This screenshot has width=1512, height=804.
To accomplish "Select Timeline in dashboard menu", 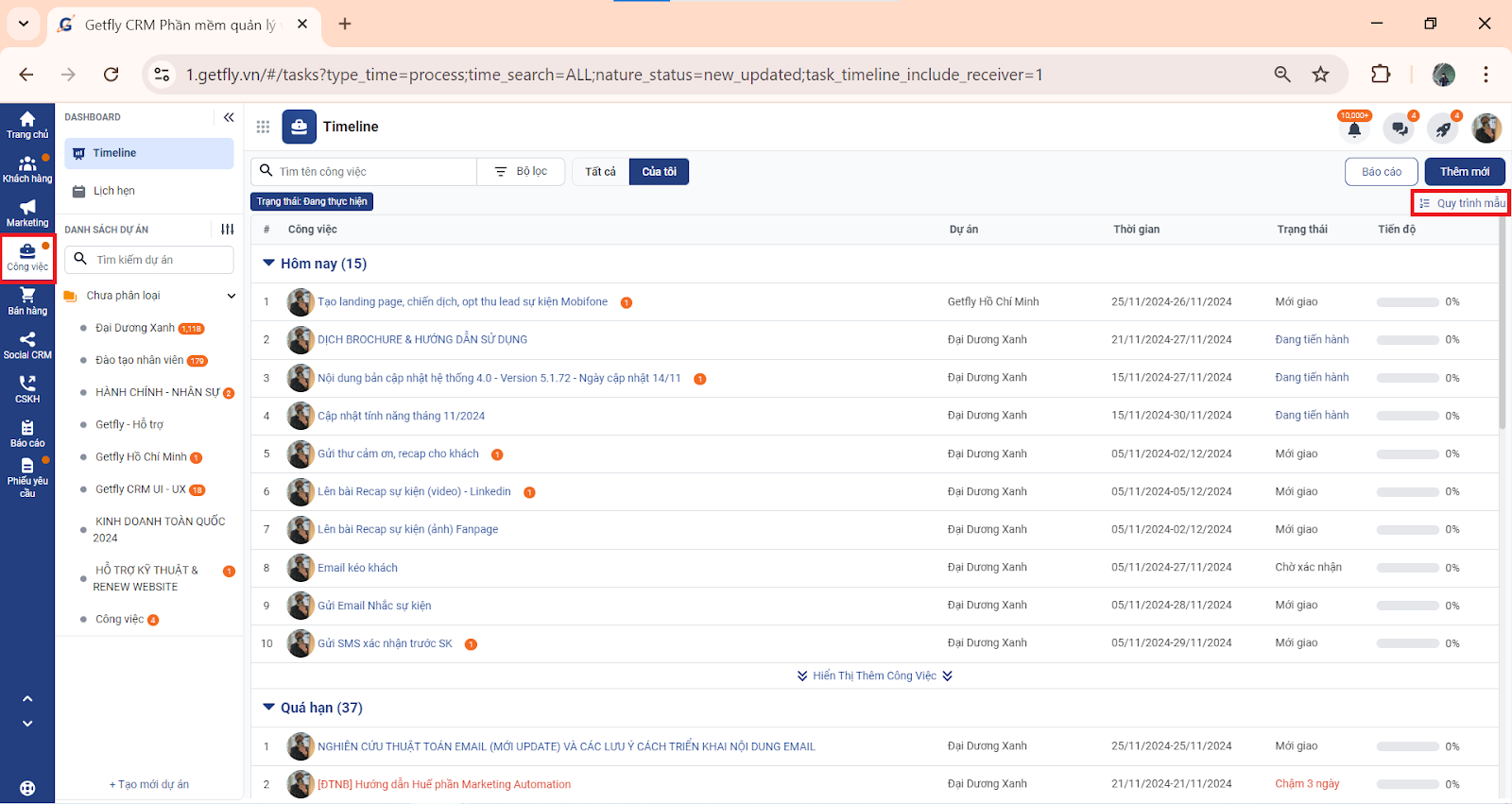I will coord(149,153).
